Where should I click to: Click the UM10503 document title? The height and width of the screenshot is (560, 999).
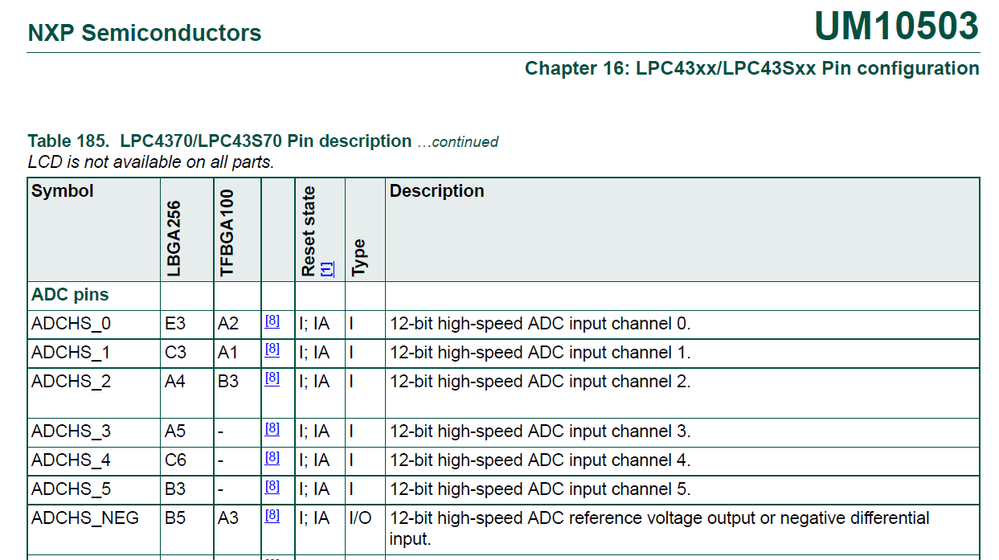pos(896,27)
